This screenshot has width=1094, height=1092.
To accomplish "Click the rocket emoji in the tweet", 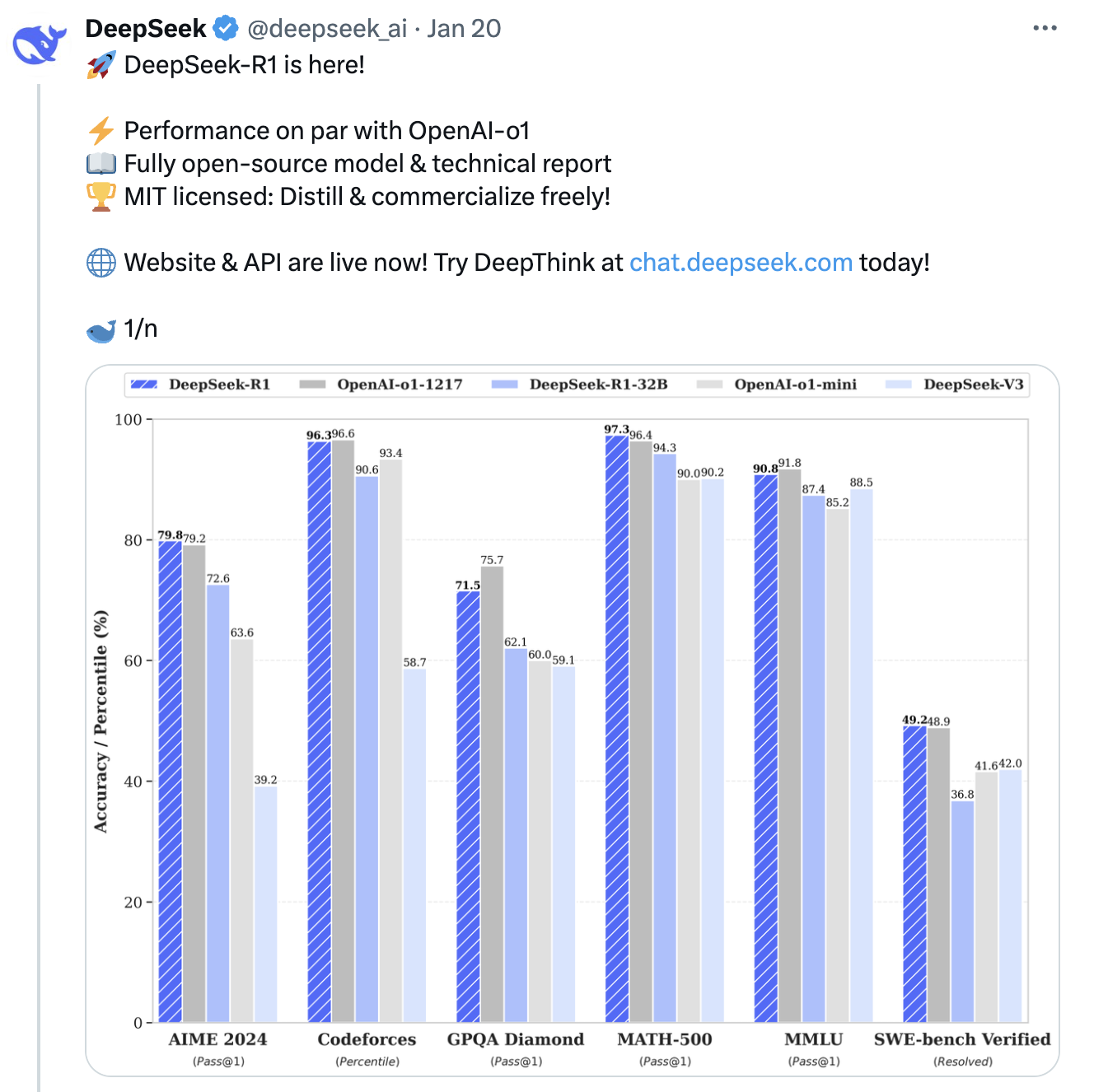I will [101, 65].
